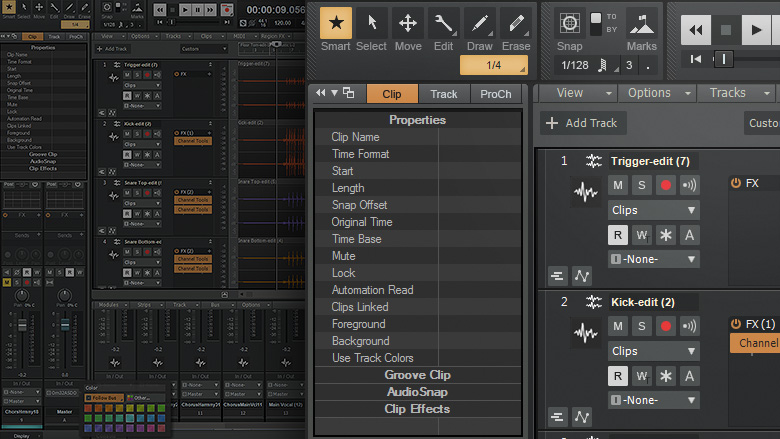Click the dock/undock inspector icon
This screenshot has width=780, height=439.
[x=349, y=92]
